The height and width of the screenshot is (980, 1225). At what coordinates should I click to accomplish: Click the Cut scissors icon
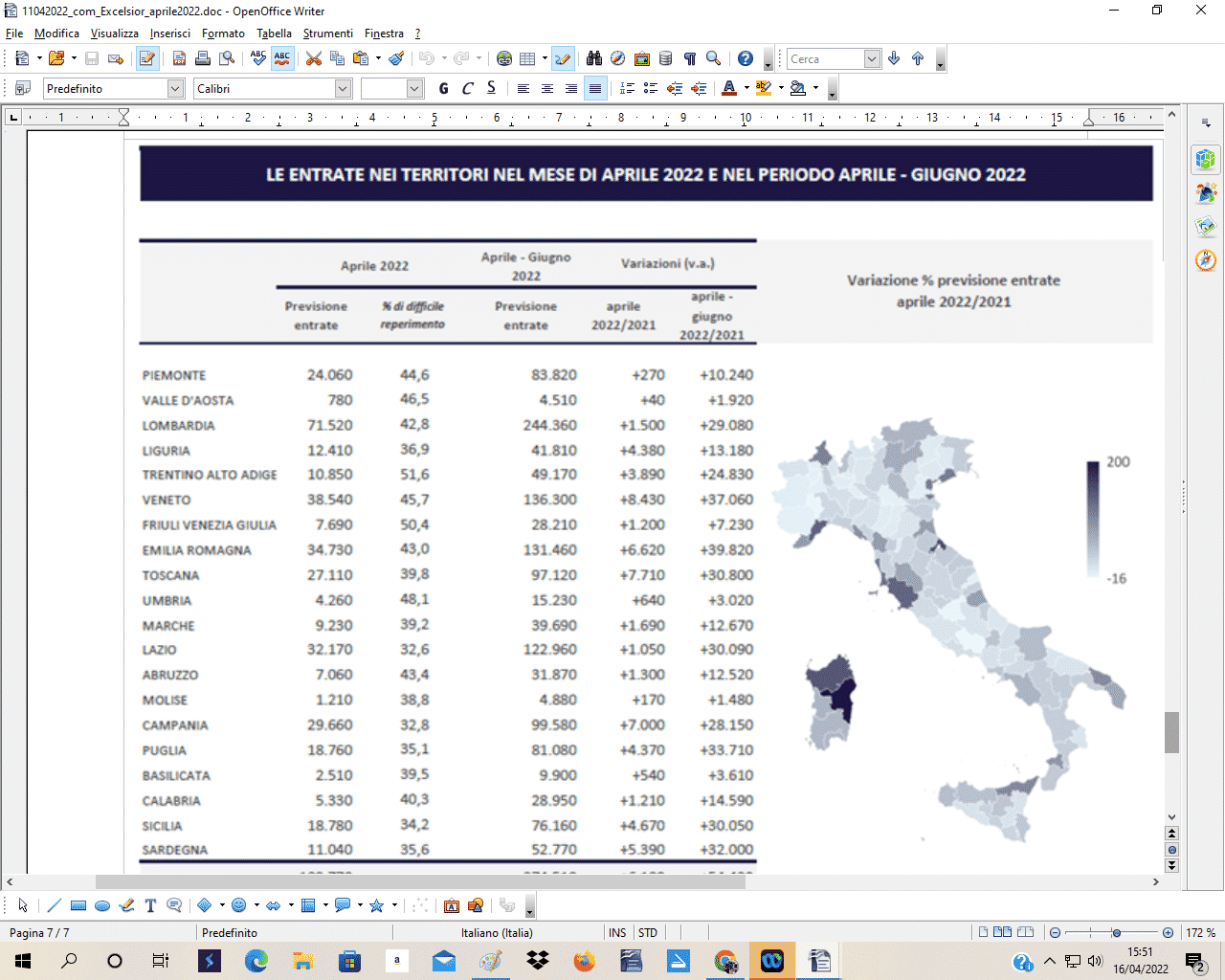tap(313, 58)
